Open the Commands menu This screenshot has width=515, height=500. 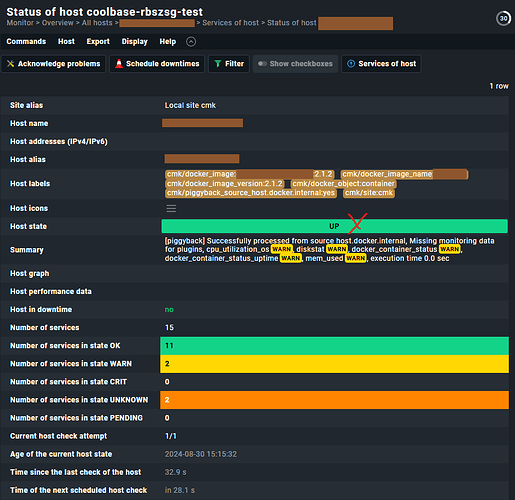26,42
